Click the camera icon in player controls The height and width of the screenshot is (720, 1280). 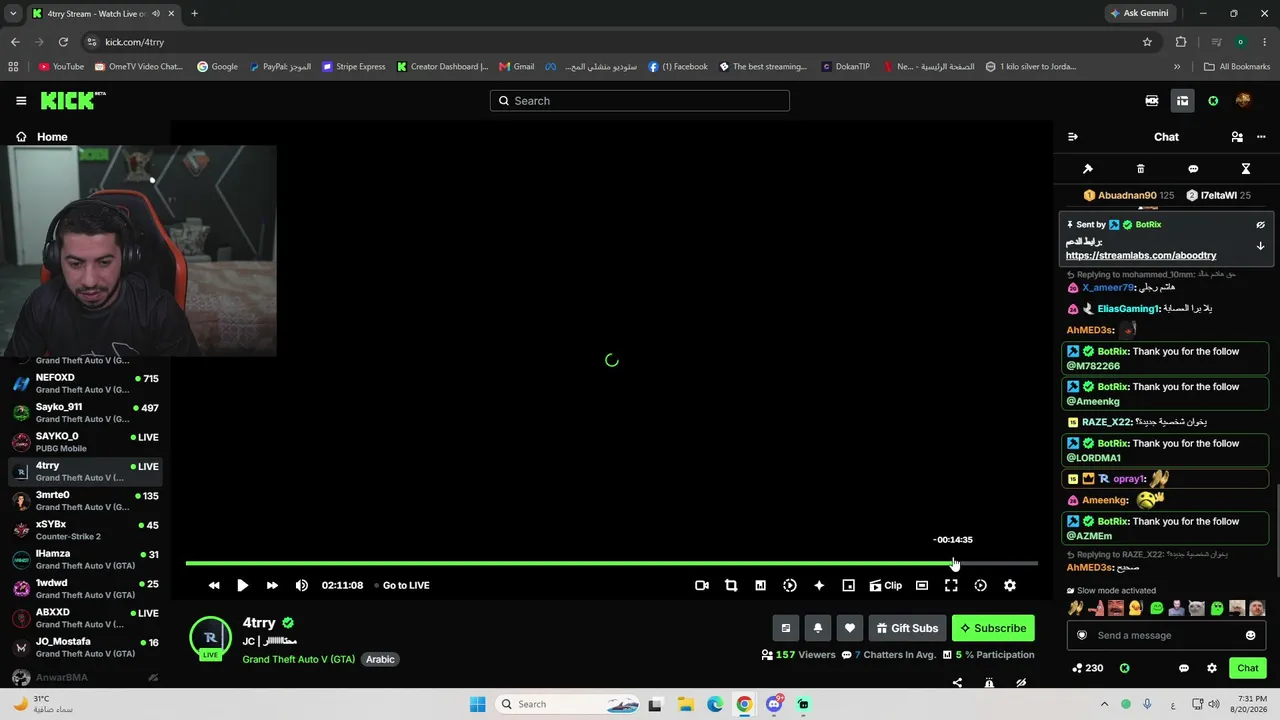coord(702,585)
